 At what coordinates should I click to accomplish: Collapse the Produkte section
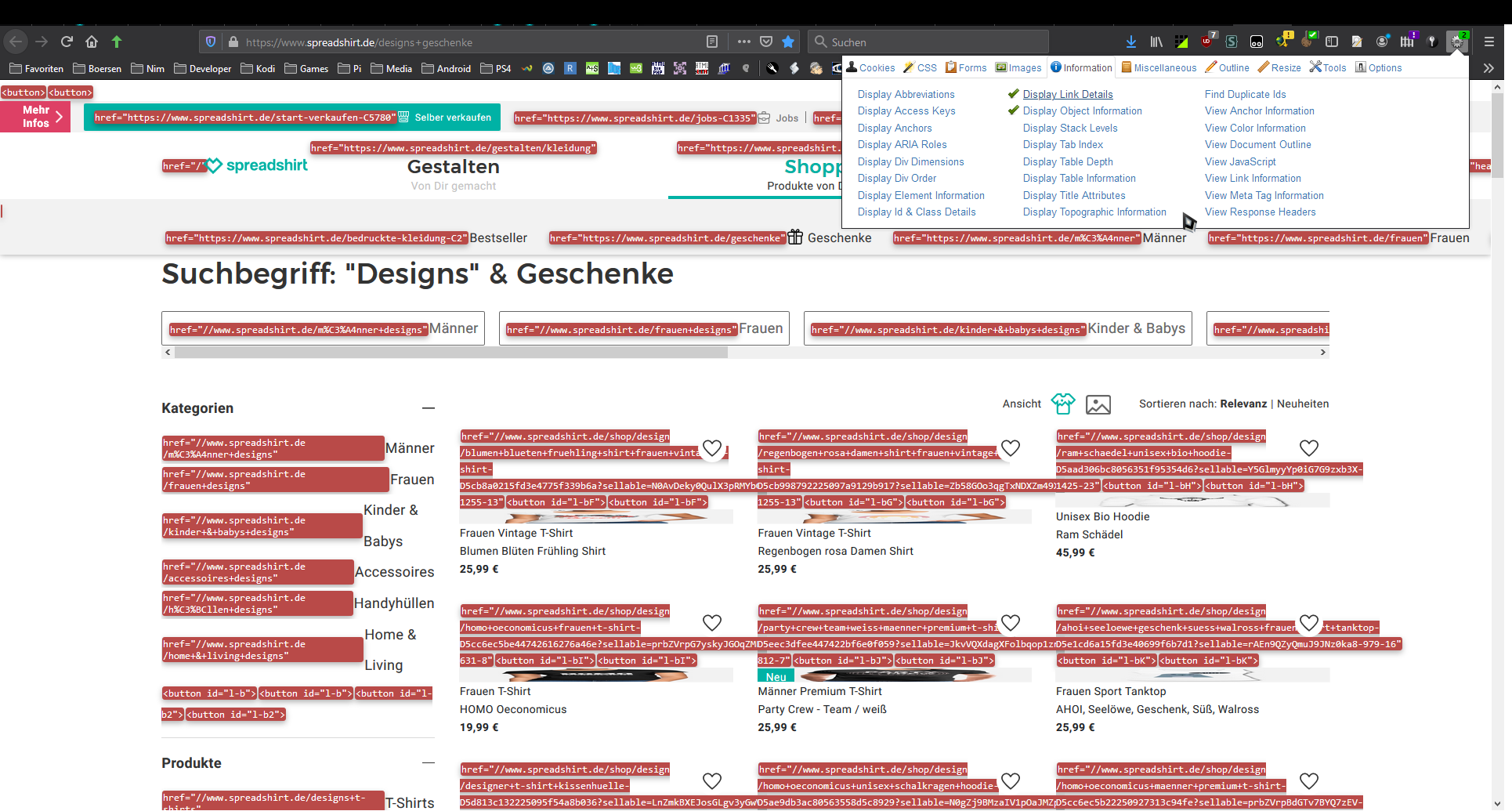[428, 763]
